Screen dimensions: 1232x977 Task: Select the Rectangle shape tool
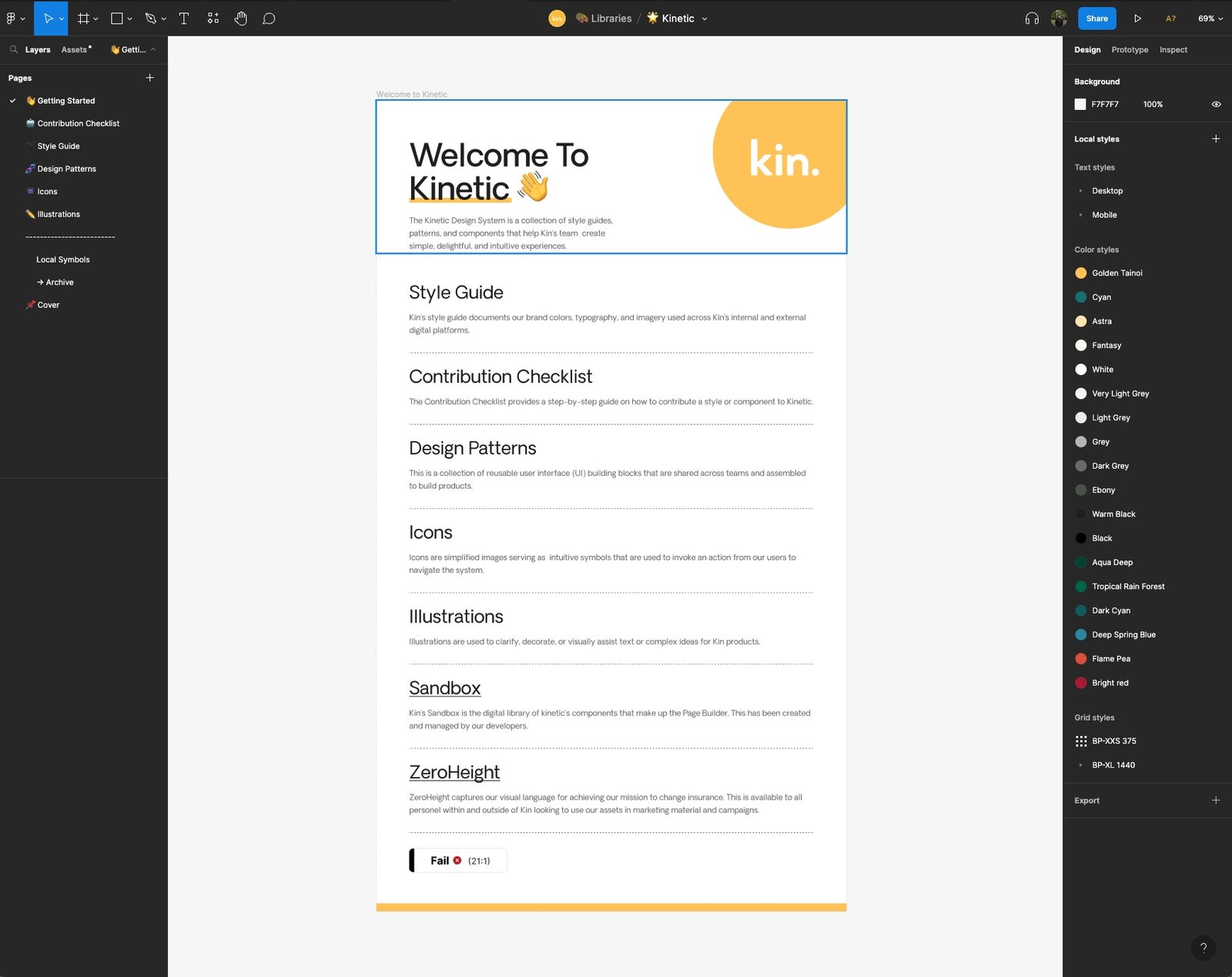pos(117,18)
